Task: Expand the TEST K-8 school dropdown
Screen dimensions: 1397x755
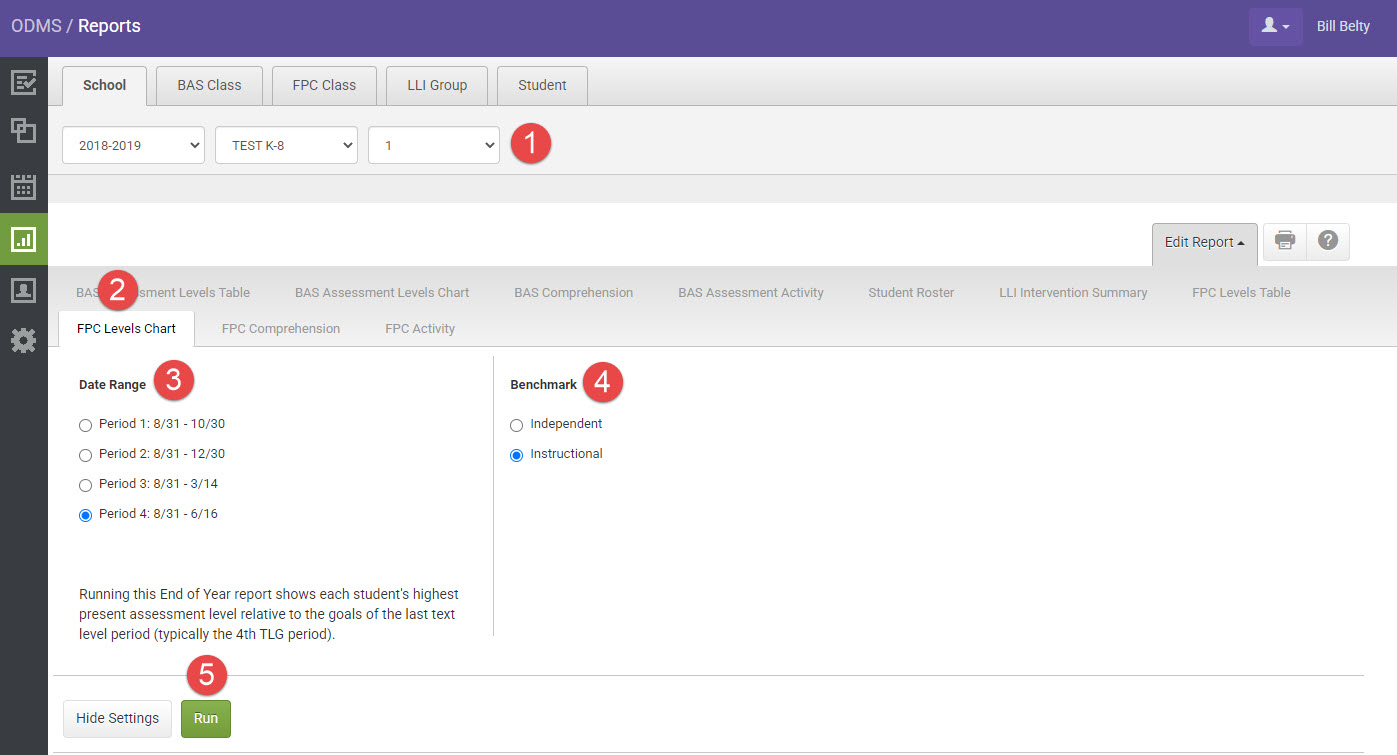Action: click(286, 144)
